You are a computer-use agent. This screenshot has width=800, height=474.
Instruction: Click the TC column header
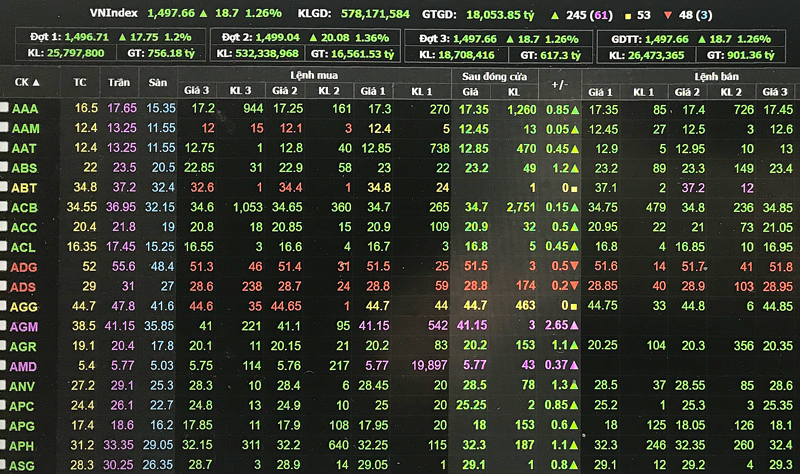click(x=80, y=82)
